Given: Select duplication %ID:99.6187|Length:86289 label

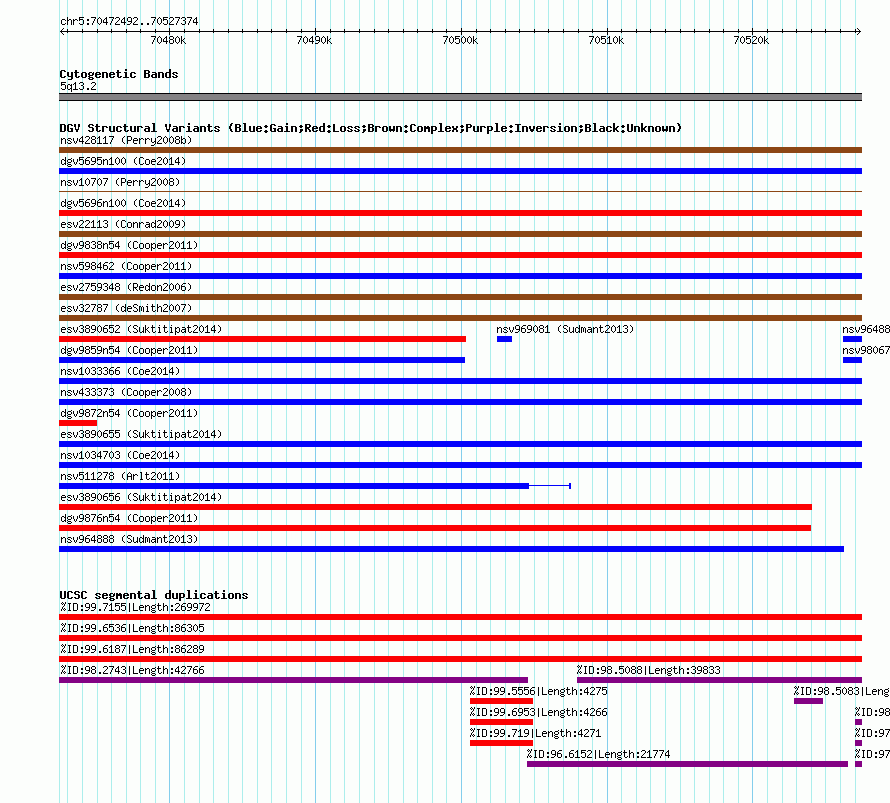Looking at the screenshot, I should [132, 649].
